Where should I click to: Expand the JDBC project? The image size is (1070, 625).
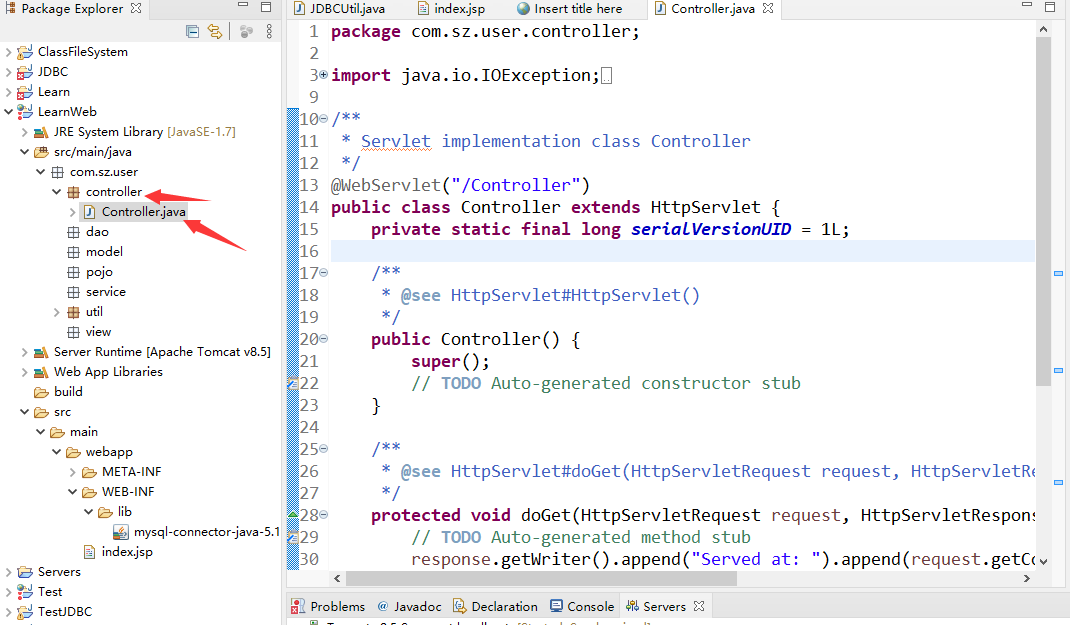[8, 72]
